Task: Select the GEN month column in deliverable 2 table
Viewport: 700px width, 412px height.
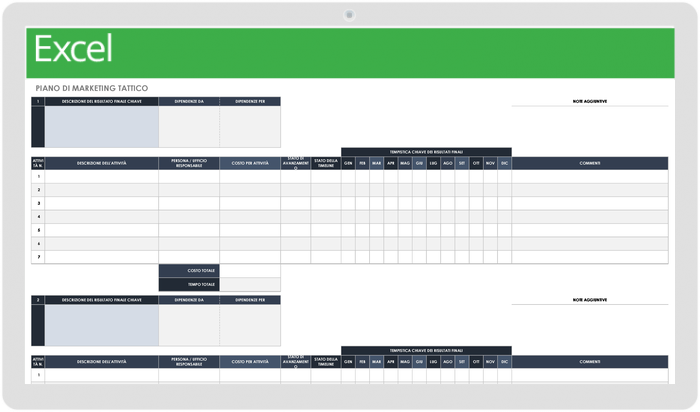Action: point(348,362)
